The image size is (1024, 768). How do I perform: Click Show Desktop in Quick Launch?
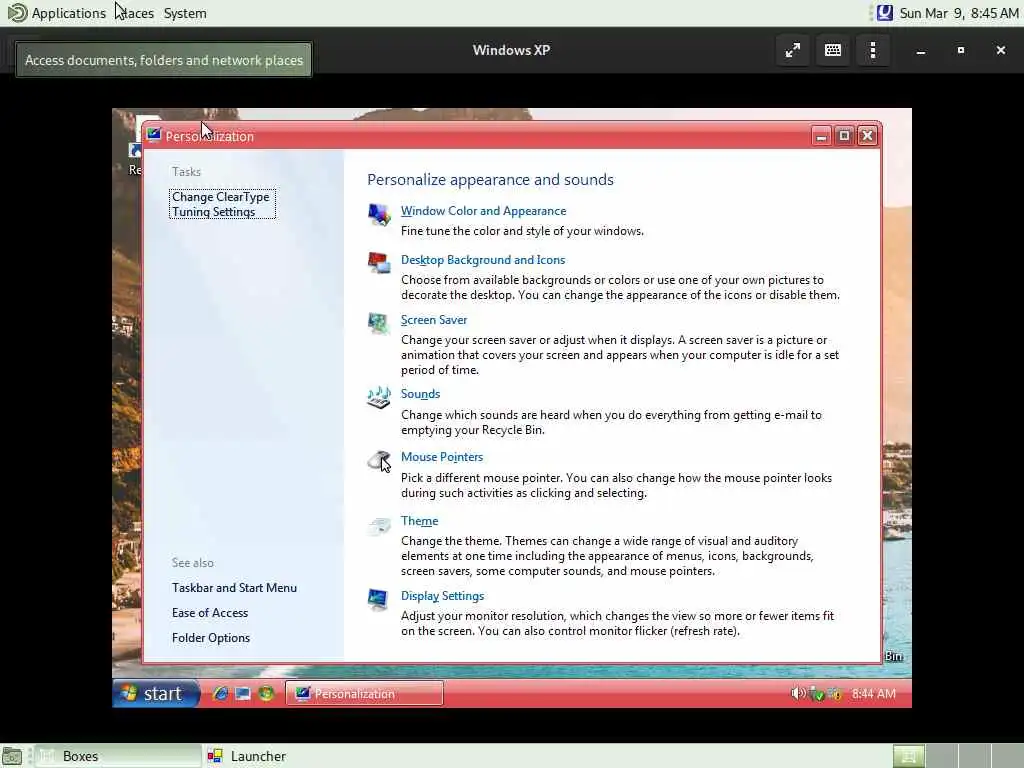(243, 694)
